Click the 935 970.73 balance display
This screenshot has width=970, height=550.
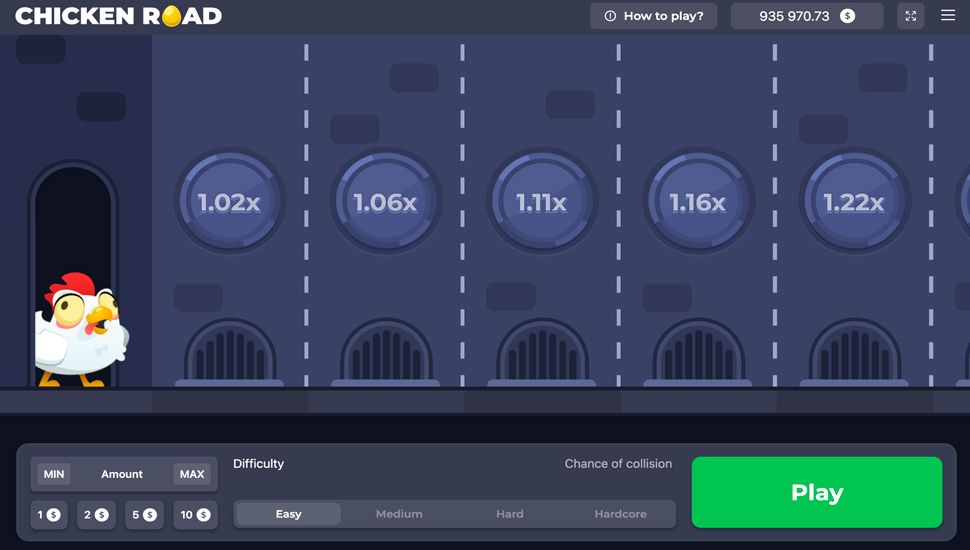pyautogui.click(x=806, y=16)
